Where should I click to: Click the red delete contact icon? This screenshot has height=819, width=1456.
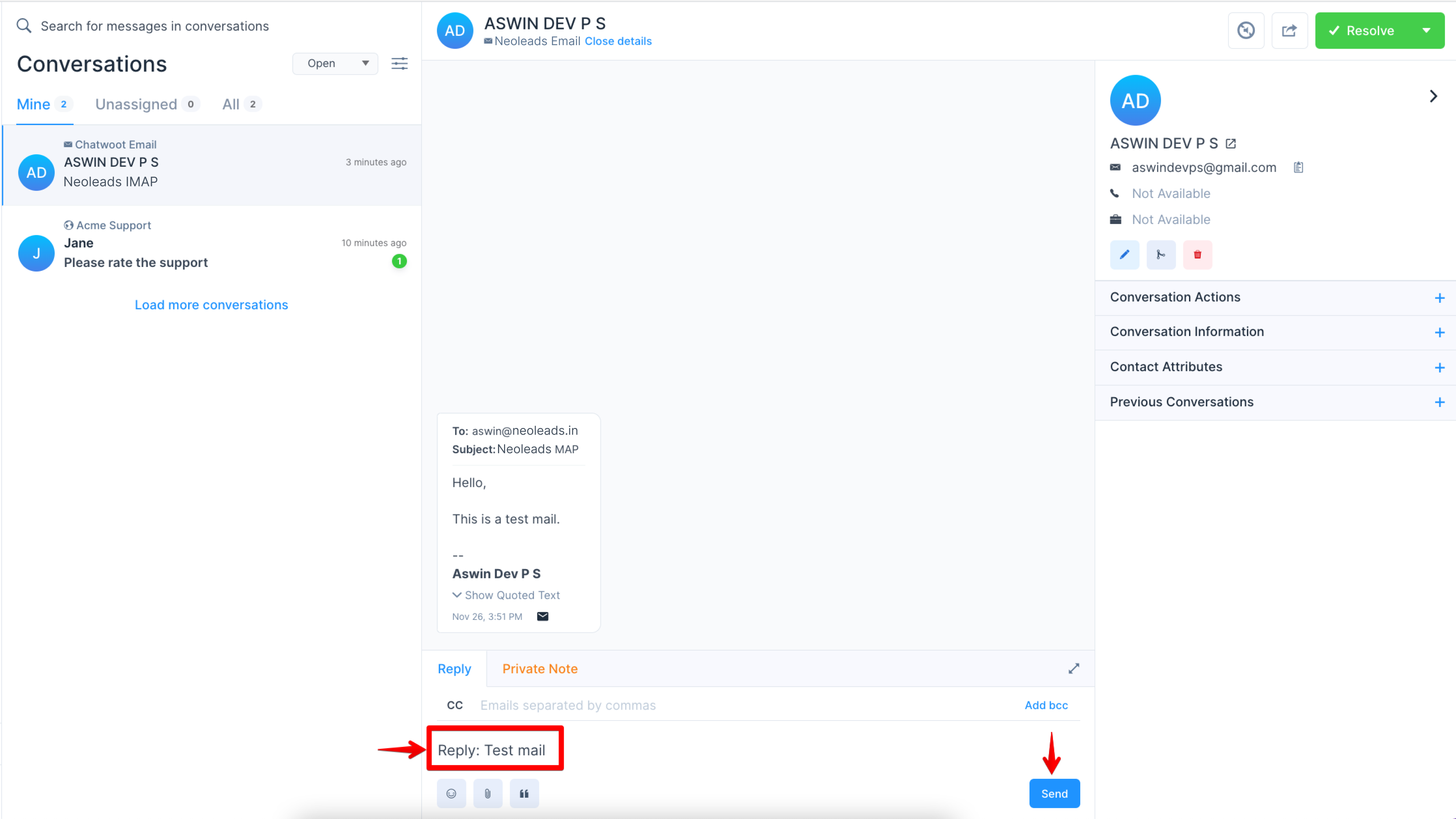[x=1197, y=255]
